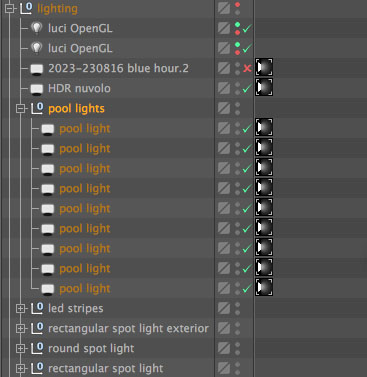Image resolution: width=367 pixels, height=377 pixels.
Task: Select the first pool light child name
Action: 85,129
